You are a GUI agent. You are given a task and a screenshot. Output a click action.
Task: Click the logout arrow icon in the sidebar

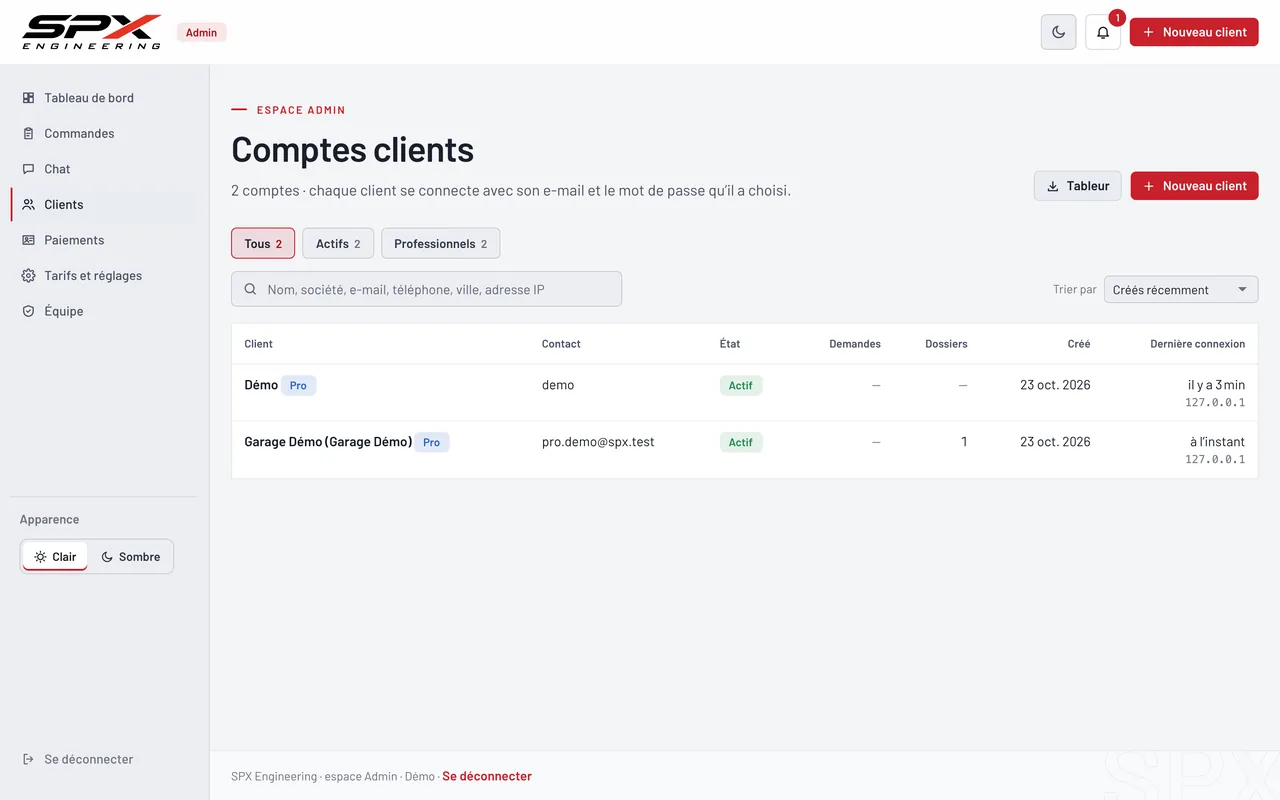click(x=28, y=759)
